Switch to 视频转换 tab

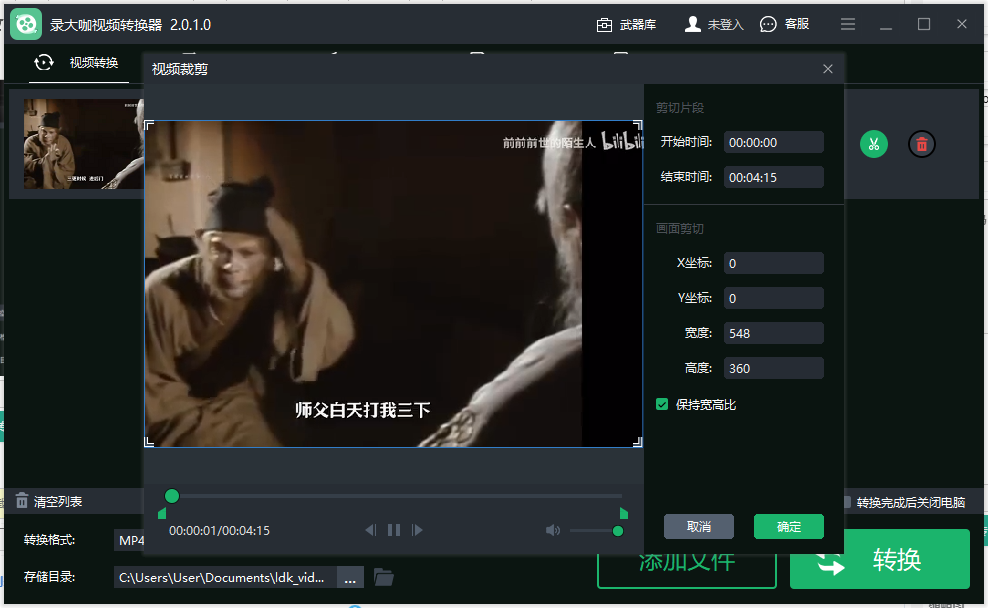pyautogui.click(x=79, y=62)
